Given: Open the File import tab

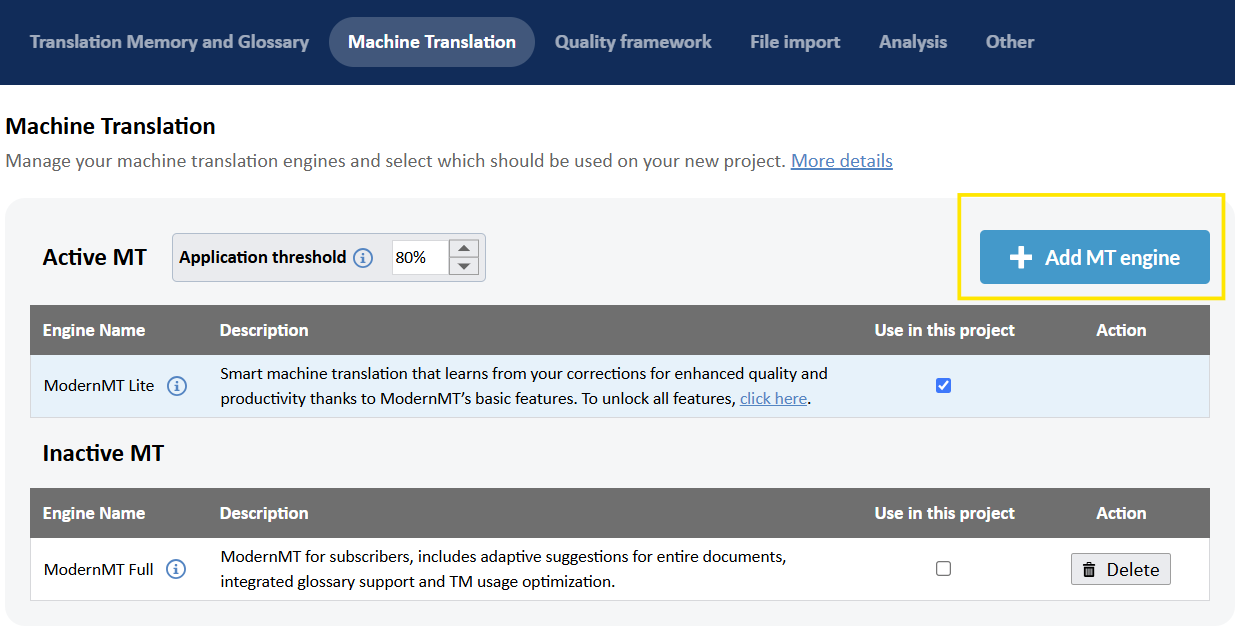Looking at the screenshot, I should pos(794,41).
